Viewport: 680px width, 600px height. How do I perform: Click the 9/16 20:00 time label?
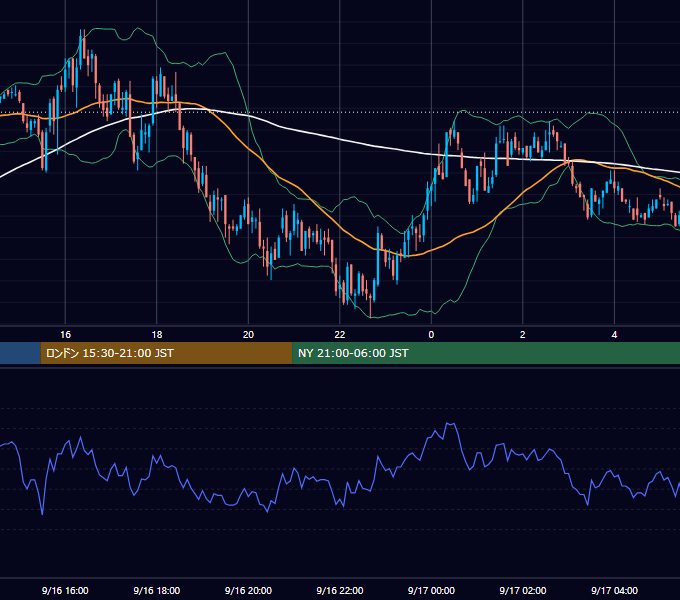(x=248, y=590)
